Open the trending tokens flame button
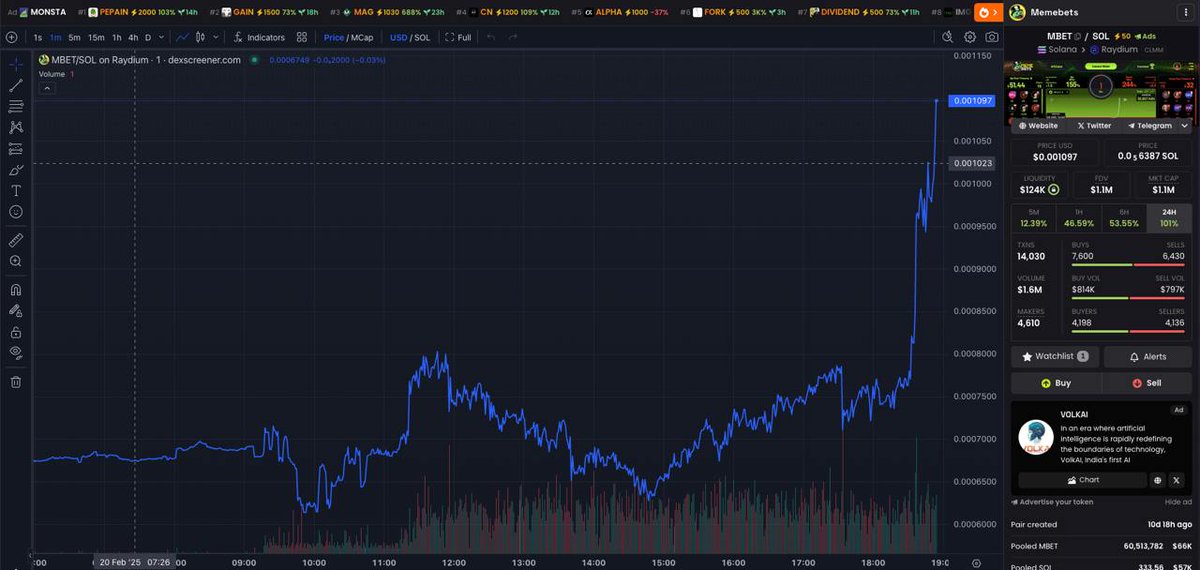1200x570 pixels. [988, 12]
